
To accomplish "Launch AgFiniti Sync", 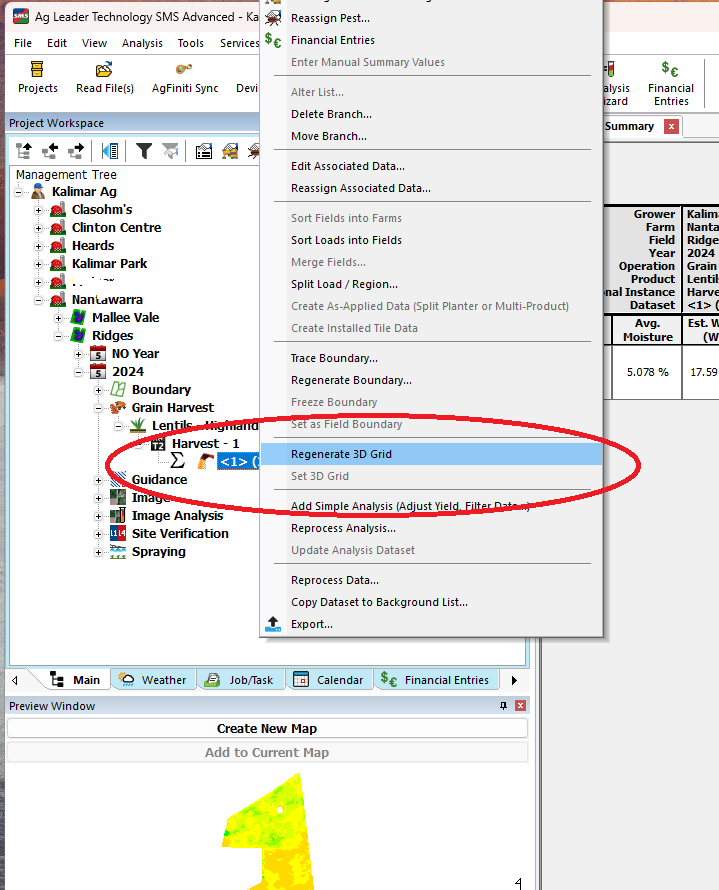I will (x=184, y=78).
